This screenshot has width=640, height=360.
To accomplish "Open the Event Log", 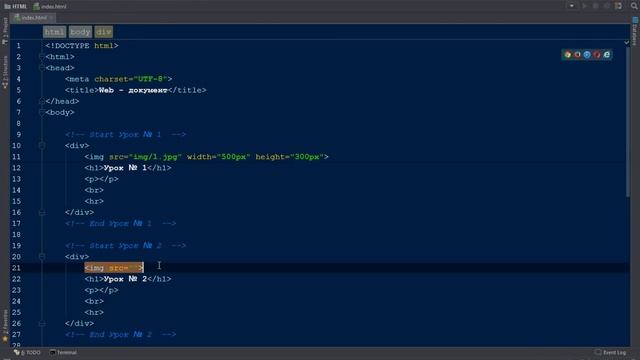I will pos(611,352).
